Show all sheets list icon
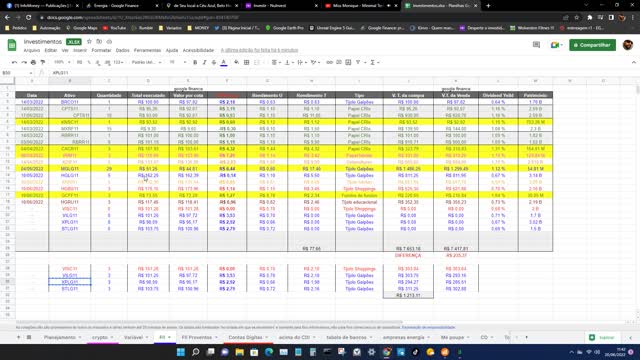This screenshot has width=640, height=360. tap(29, 338)
